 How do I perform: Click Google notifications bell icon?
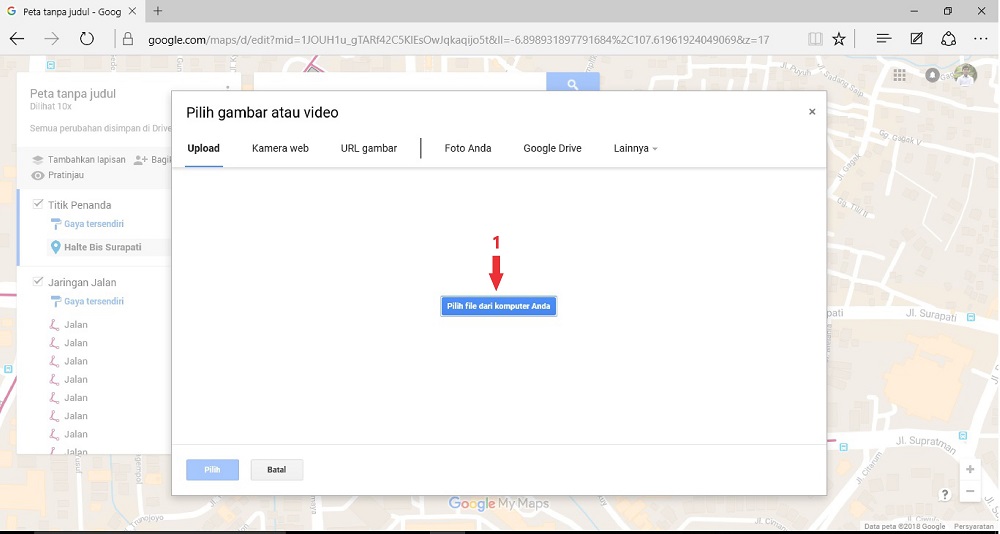(932, 75)
